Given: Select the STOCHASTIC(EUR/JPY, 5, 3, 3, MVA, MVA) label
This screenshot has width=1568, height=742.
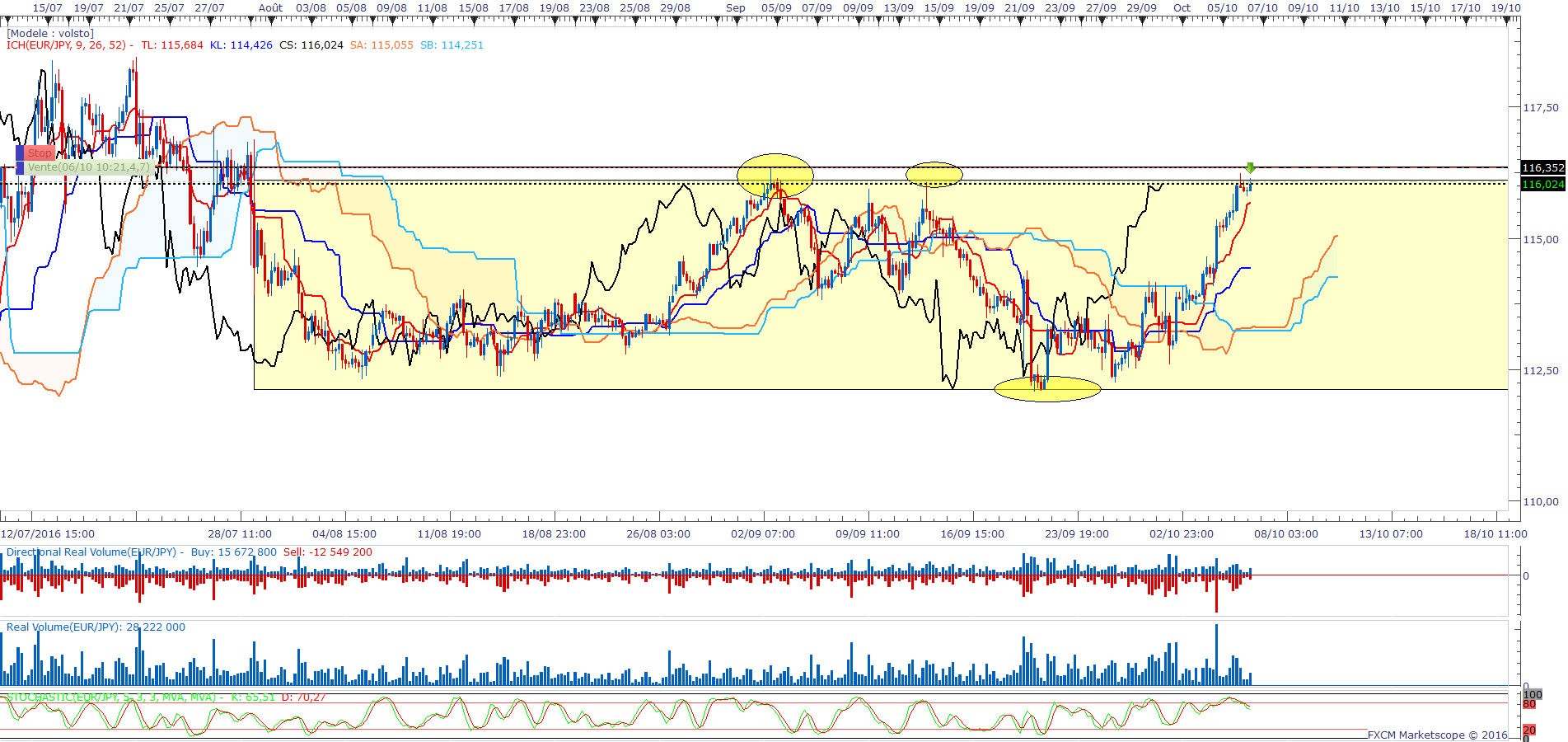Looking at the screenshot, I should 111,697.
